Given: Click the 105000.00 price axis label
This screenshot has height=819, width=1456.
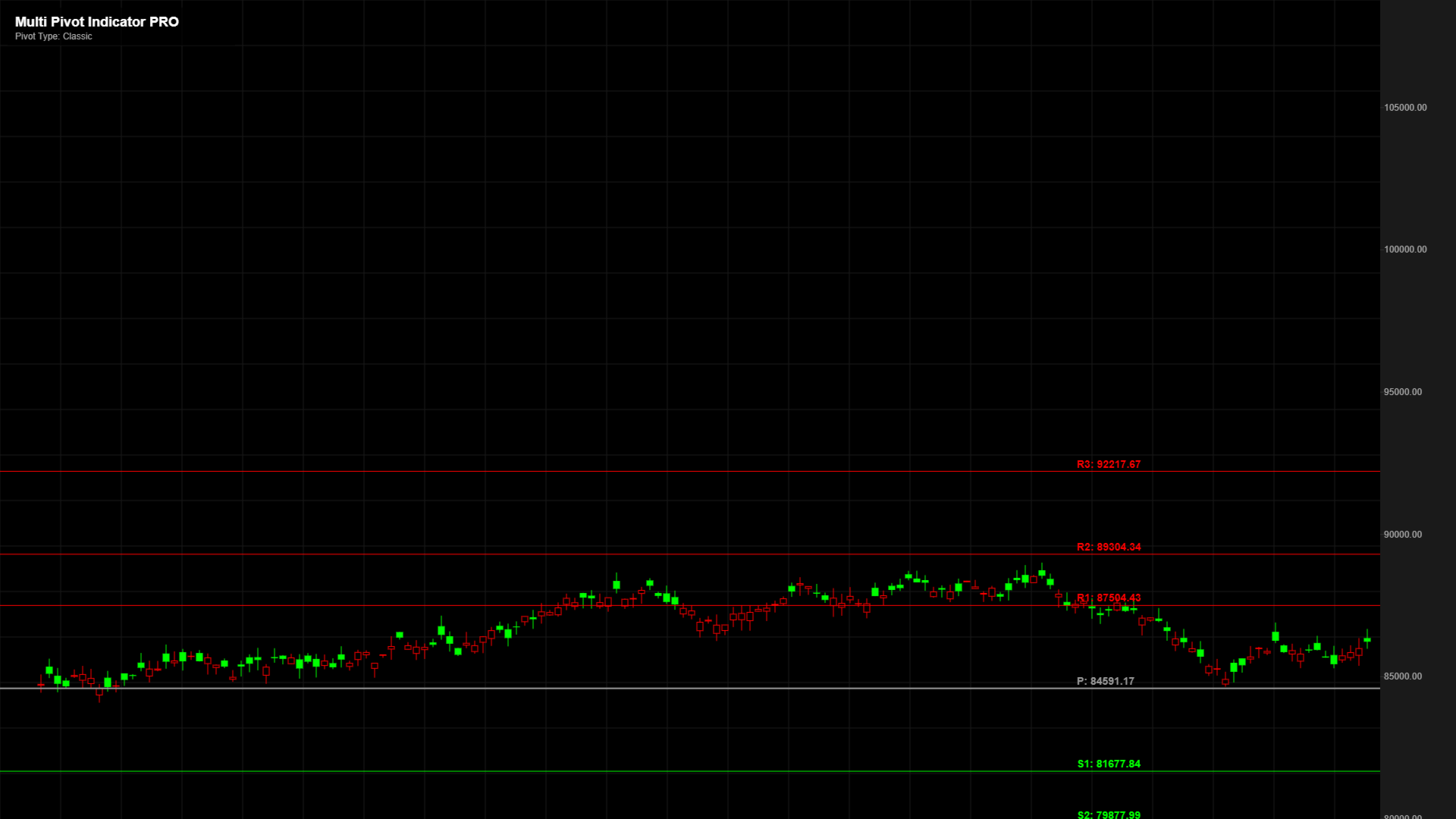Looking at the screenshot, I should pos(1404,108).
